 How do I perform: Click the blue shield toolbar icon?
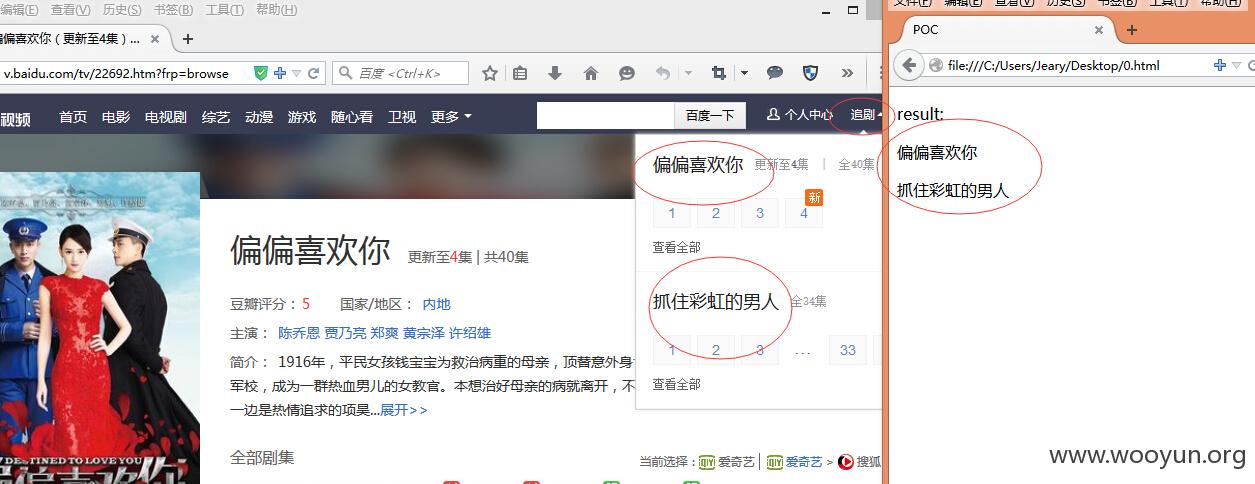[810, 73]
